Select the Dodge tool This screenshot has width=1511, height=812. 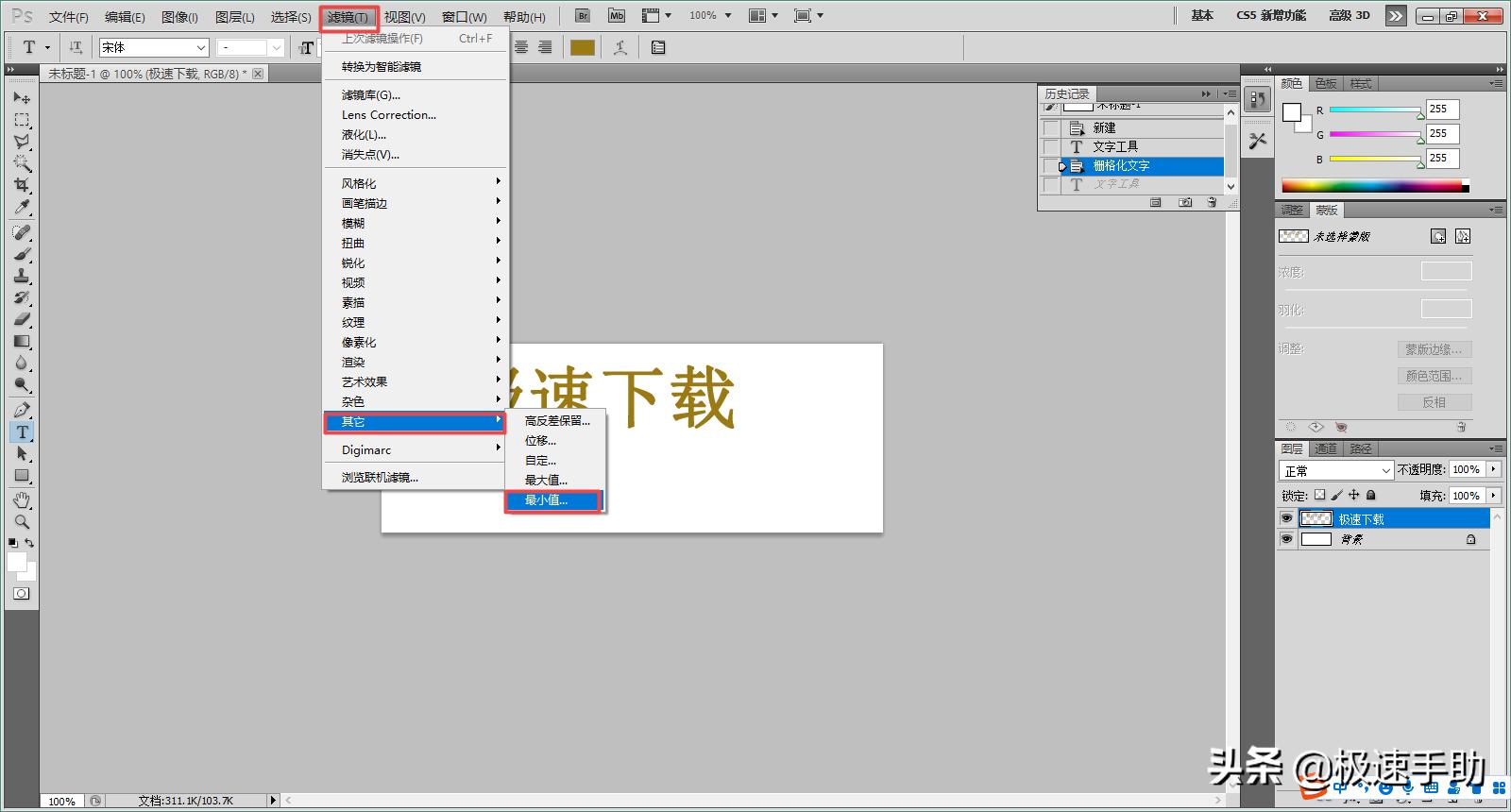pos(22,384)
